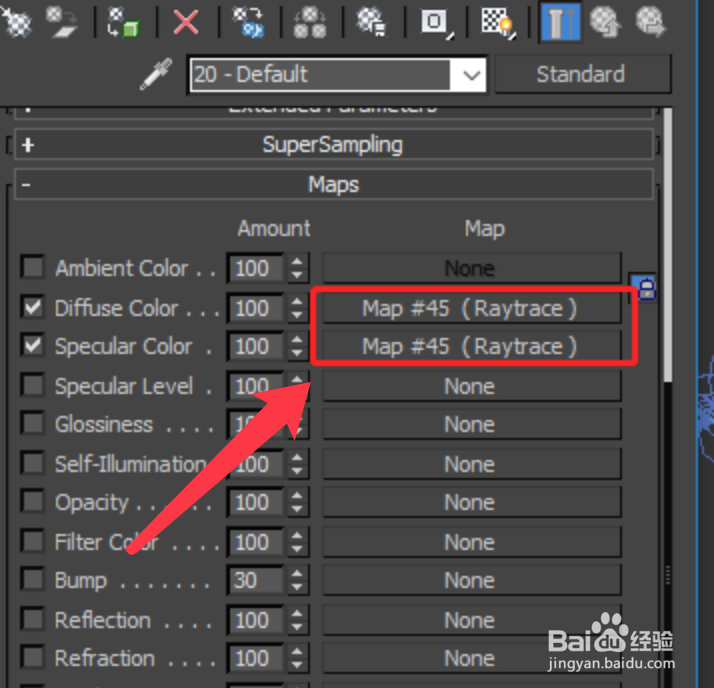Collapse the Maps rollout

(x=334, y=184)
